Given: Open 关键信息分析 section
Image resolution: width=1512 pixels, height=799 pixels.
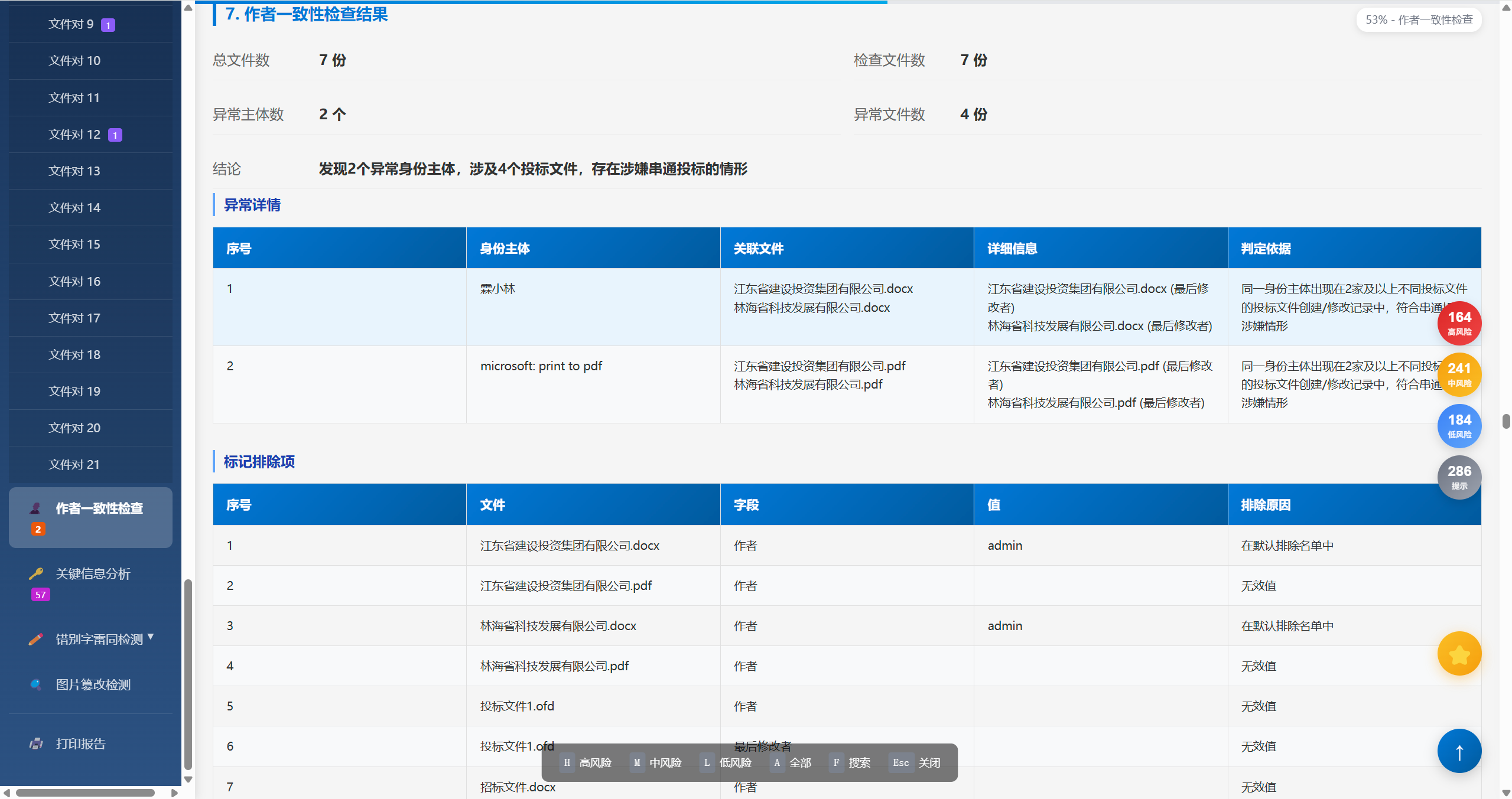Looking at the screenshot, I should (x=90, y=583).
